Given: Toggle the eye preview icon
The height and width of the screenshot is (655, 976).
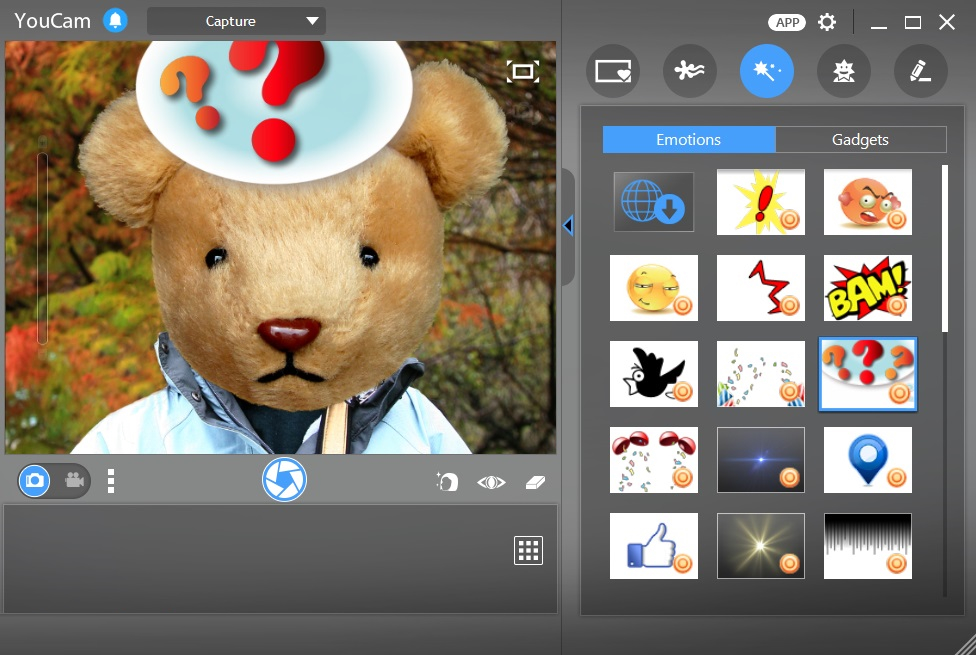Looking at the screenshot, I should click(491, 482).
